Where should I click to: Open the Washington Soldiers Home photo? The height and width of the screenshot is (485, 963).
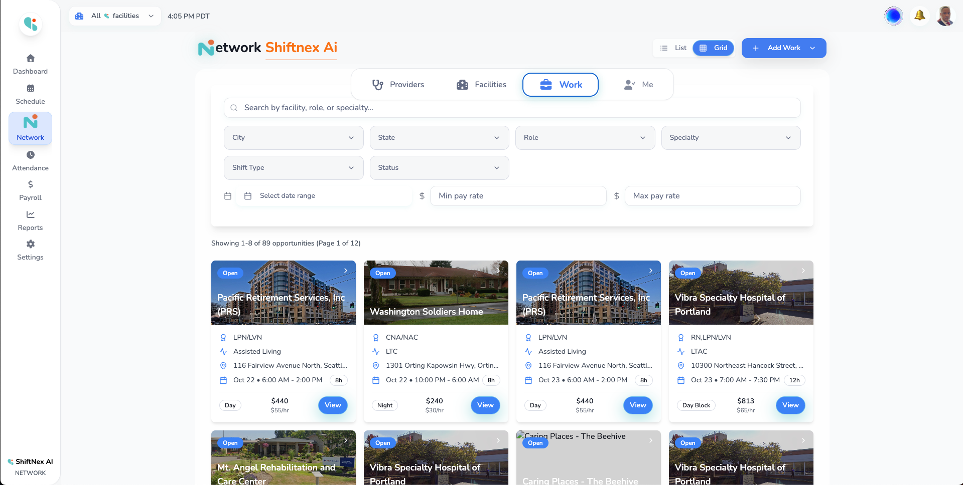[x=436, y=293]
